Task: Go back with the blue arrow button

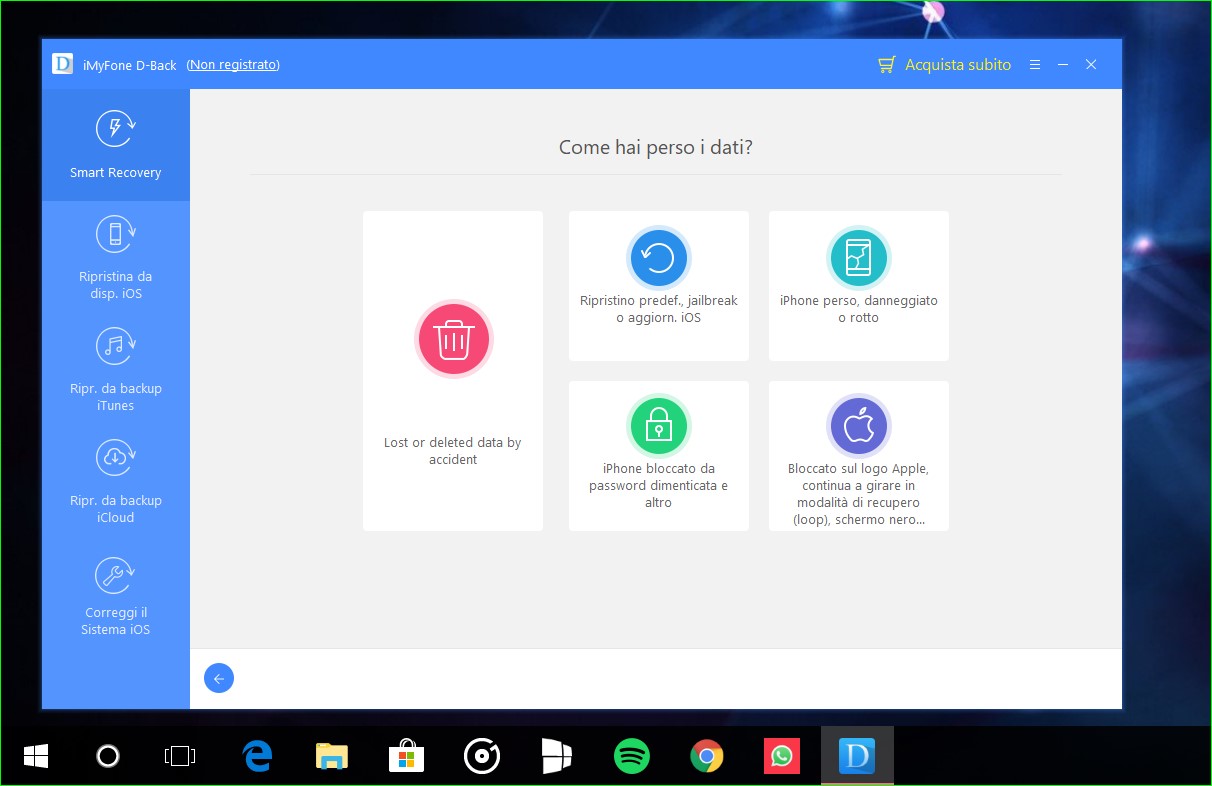Action: pyautogui.click(x=219, y=678)
